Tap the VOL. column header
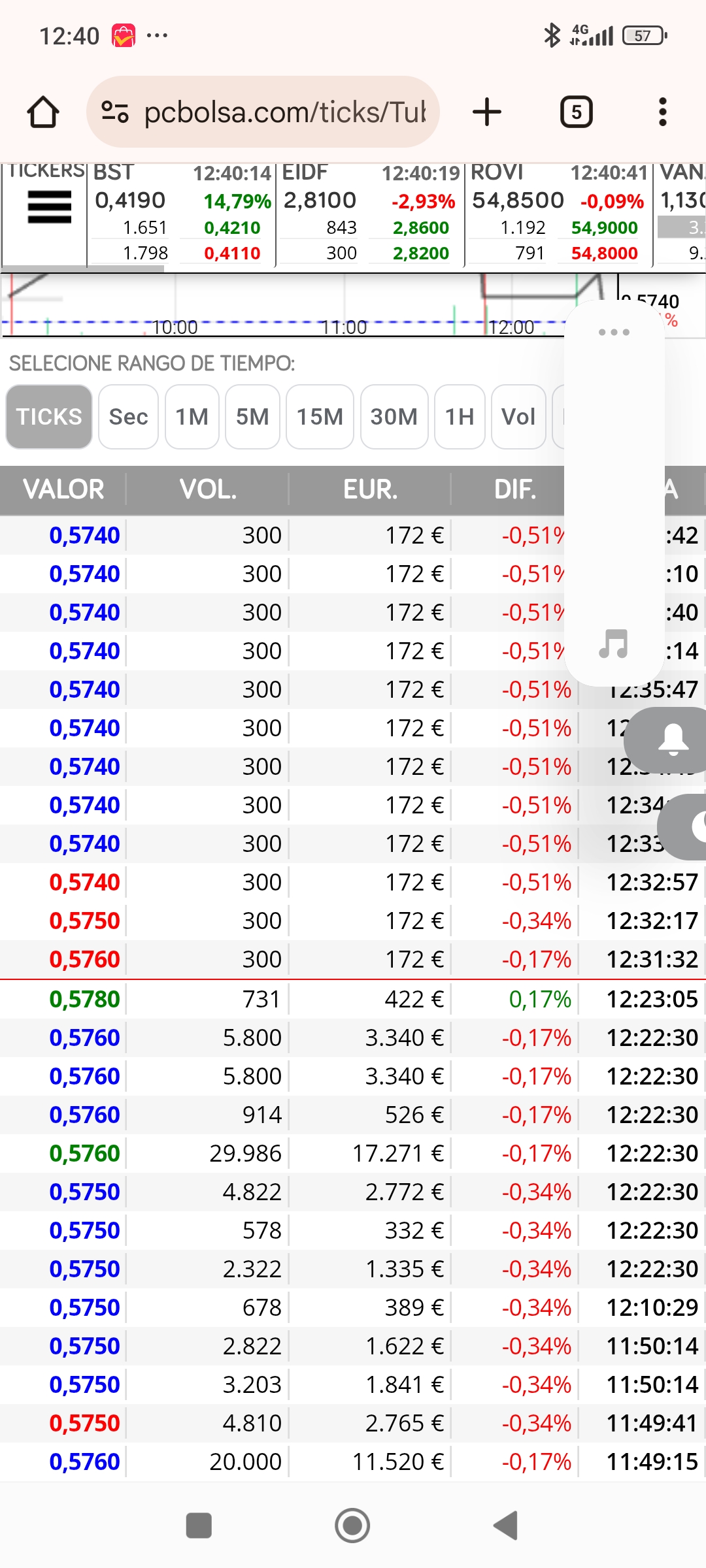Screen dimensions: 706x1568 pyautogui.click(x=208, y=489)
